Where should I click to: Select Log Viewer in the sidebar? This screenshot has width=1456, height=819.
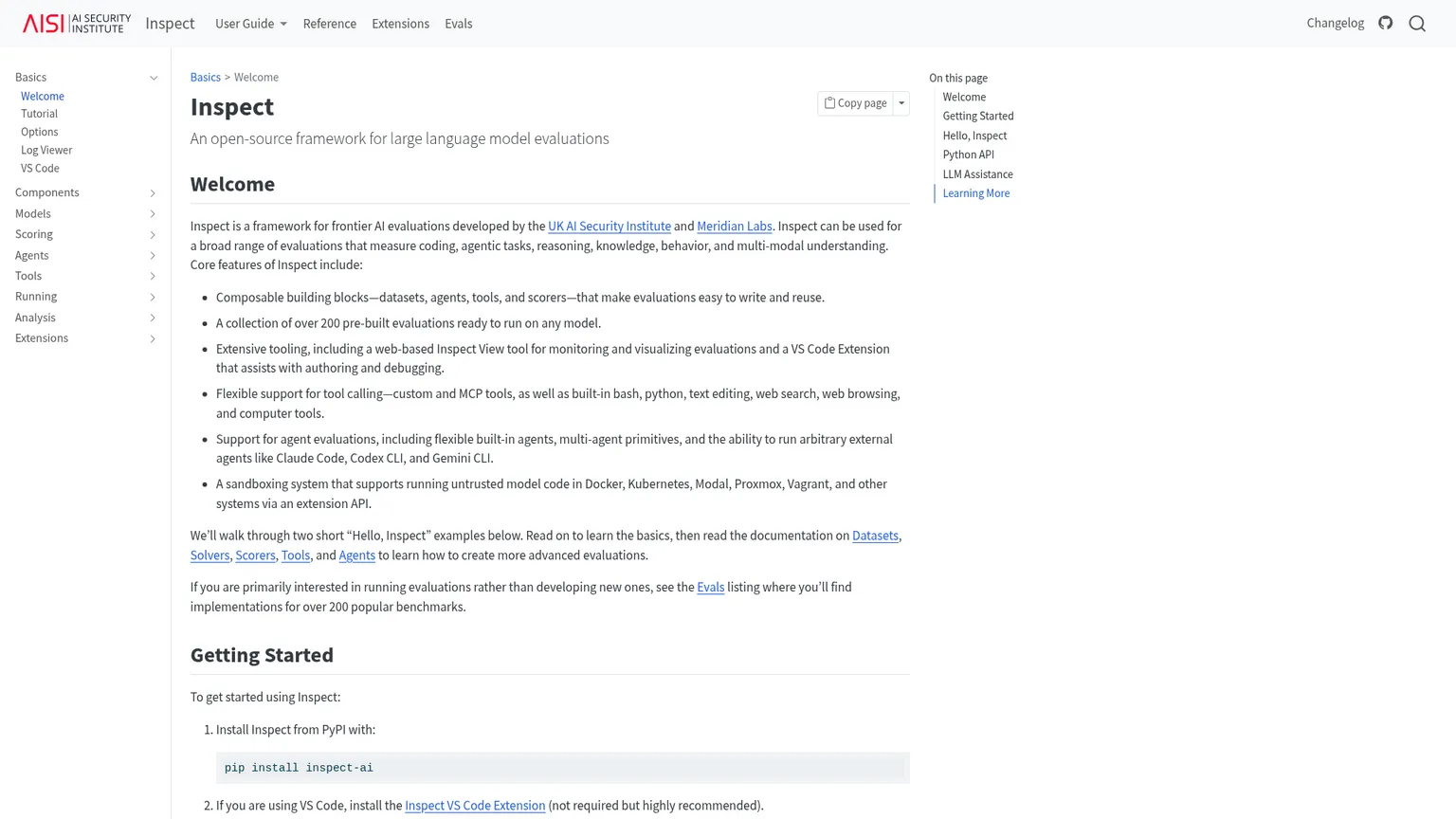46,150
